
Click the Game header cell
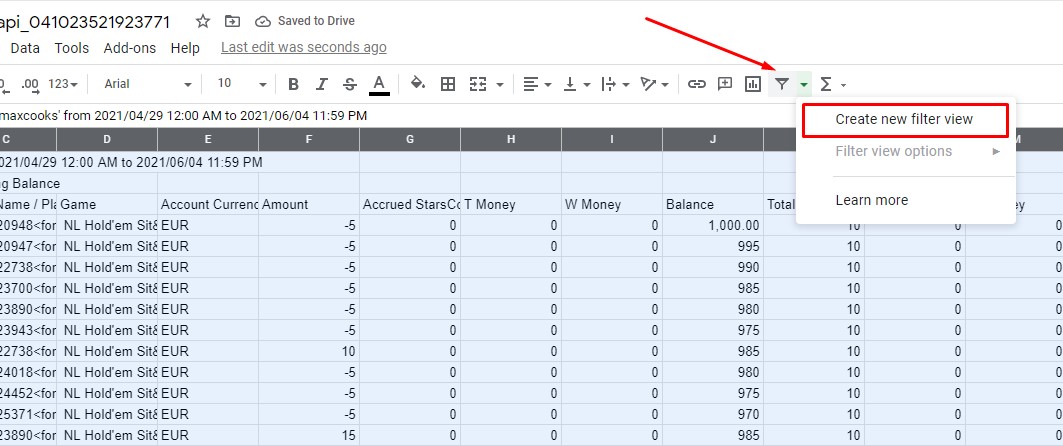click(x=107, y=205)
